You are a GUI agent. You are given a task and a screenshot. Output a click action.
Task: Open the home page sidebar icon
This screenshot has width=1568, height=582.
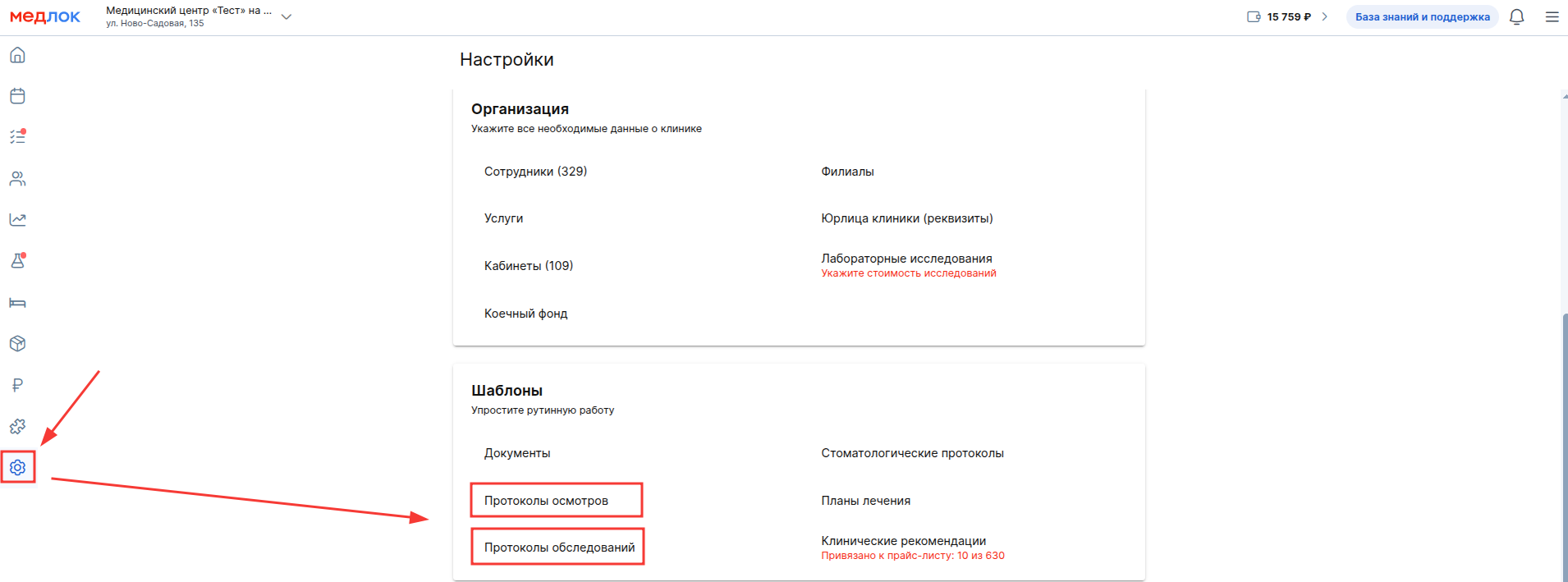pyautogui.click(x=17, y=55)
